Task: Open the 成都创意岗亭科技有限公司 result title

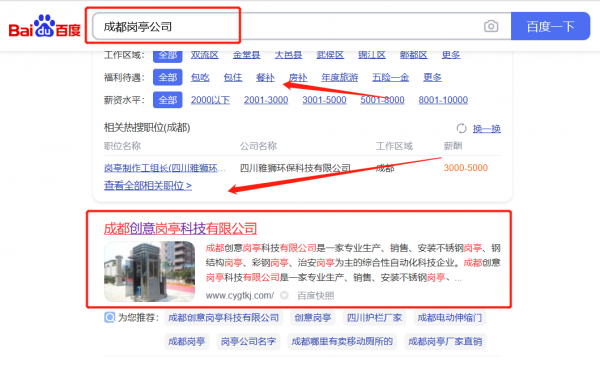Action: (180, 229)
